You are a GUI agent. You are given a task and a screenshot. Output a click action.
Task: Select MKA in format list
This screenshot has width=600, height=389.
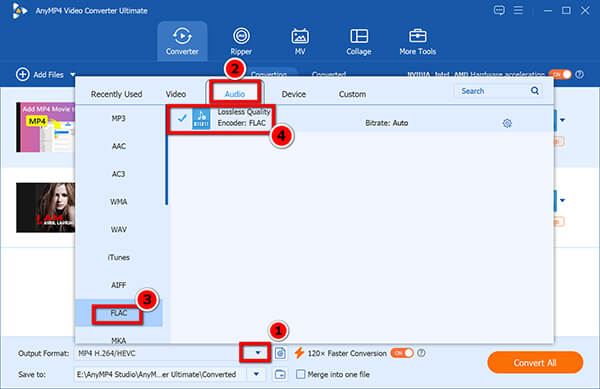pyautogui.click(x=119, y=340)
